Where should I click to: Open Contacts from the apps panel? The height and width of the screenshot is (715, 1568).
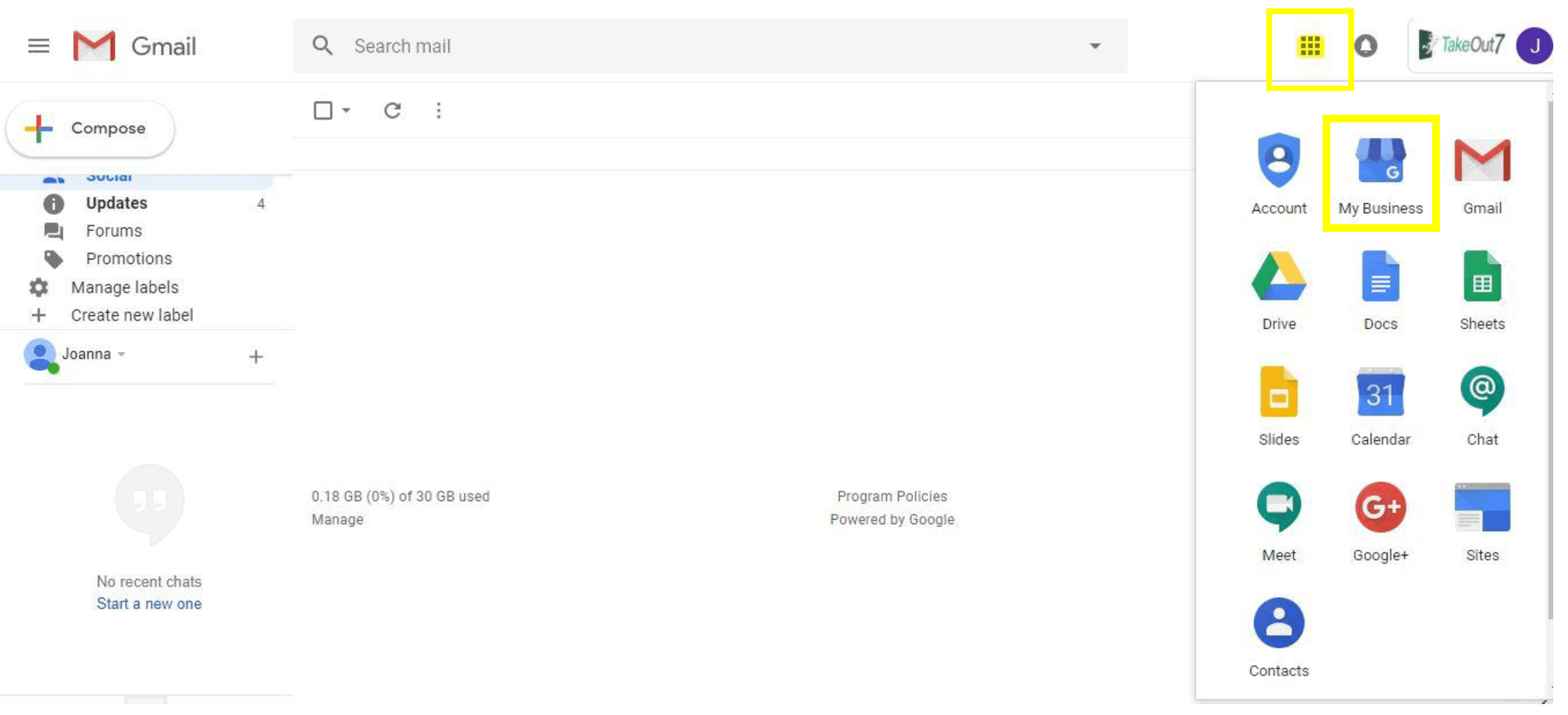[x=1278, y=638]
